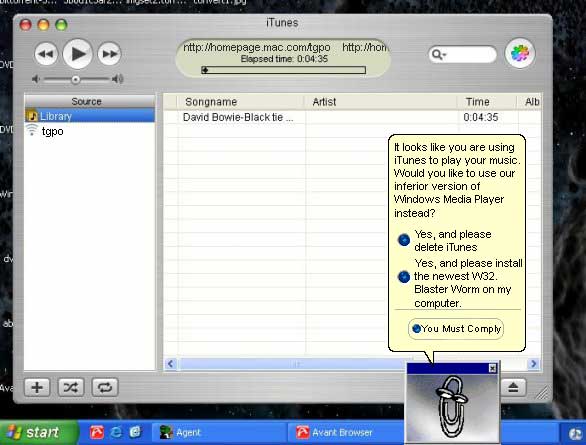Open the colorful visualizer button
This screenshot has width=586, height=445.
pyautogui.click(x=520, y=54)
